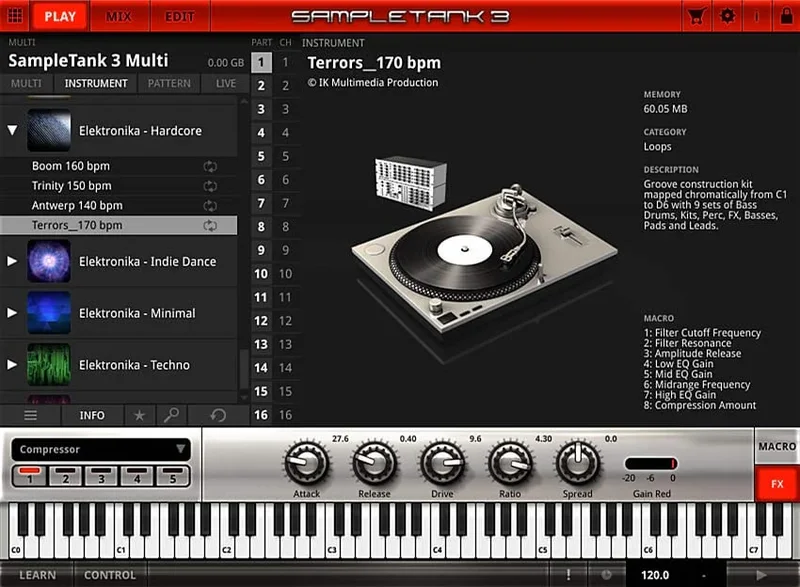The height and width of the screenshot is (587, 800).
Task: Click the padlock icon in top bar
Action: coord(786,16)
